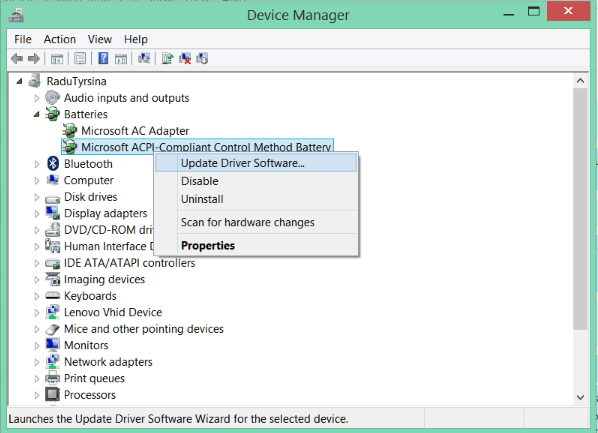The width and height of the screenshot is (598, 433).
Task: Click the Batteries category icon
Action: click(x=52, y=114)
